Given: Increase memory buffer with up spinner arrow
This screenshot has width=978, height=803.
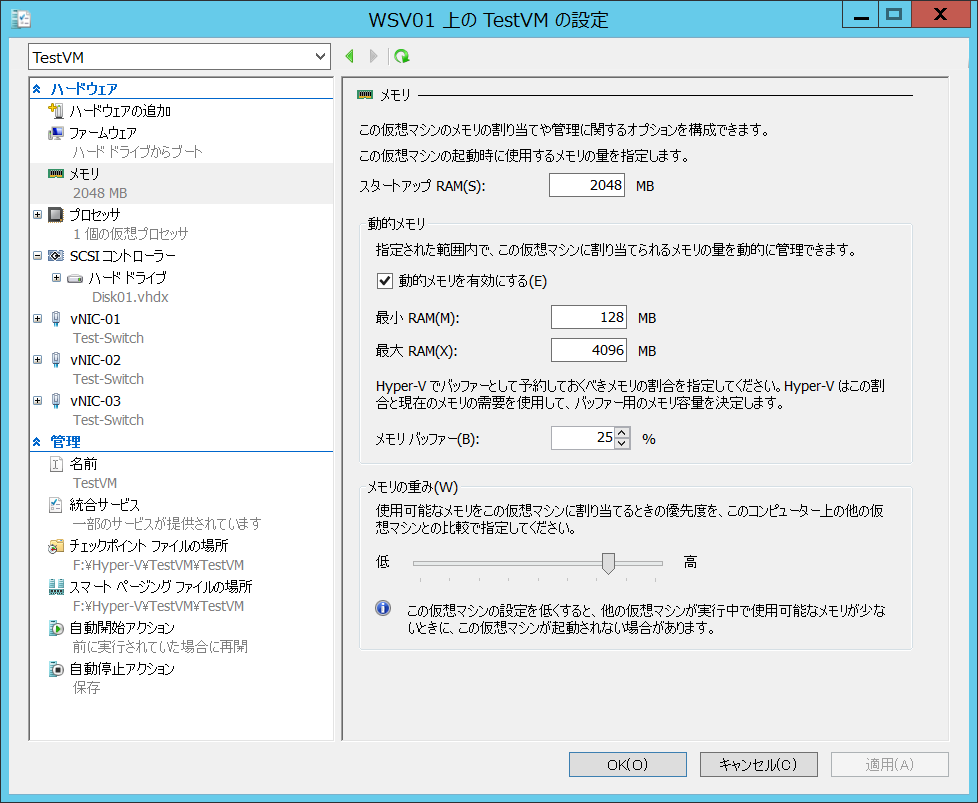Looking at the screenshot, I should pyautogui.click(x=622, y=433).
